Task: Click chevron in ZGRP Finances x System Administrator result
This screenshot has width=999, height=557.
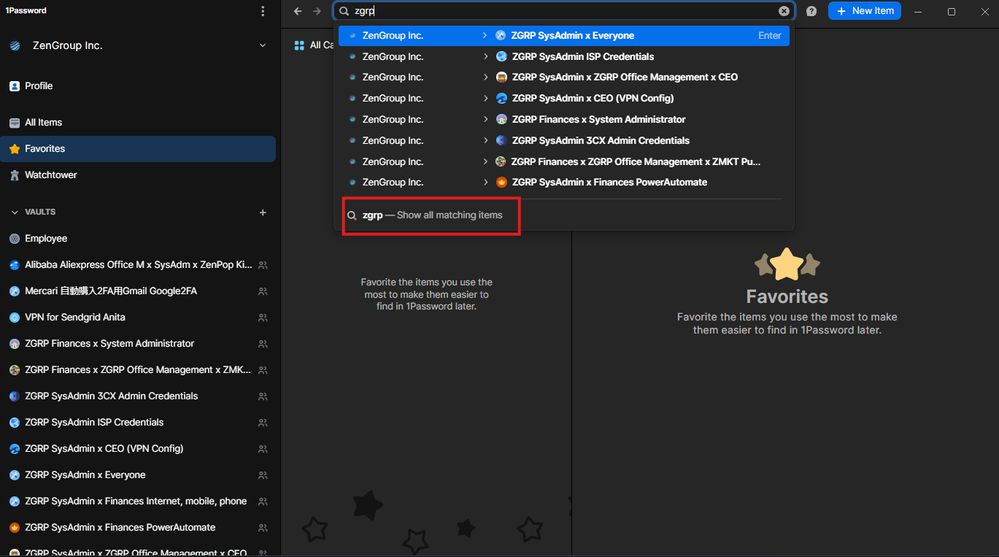Action: pyautogui.click(x=485, y=119)
